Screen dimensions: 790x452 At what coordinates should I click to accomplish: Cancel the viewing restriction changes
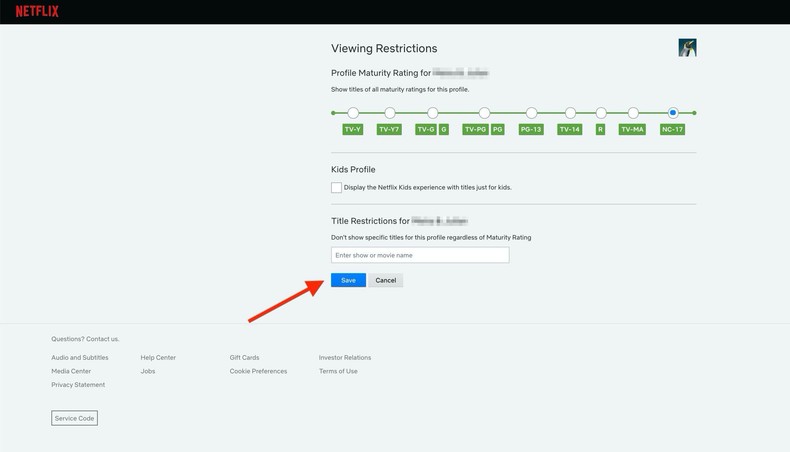point(386,280)
